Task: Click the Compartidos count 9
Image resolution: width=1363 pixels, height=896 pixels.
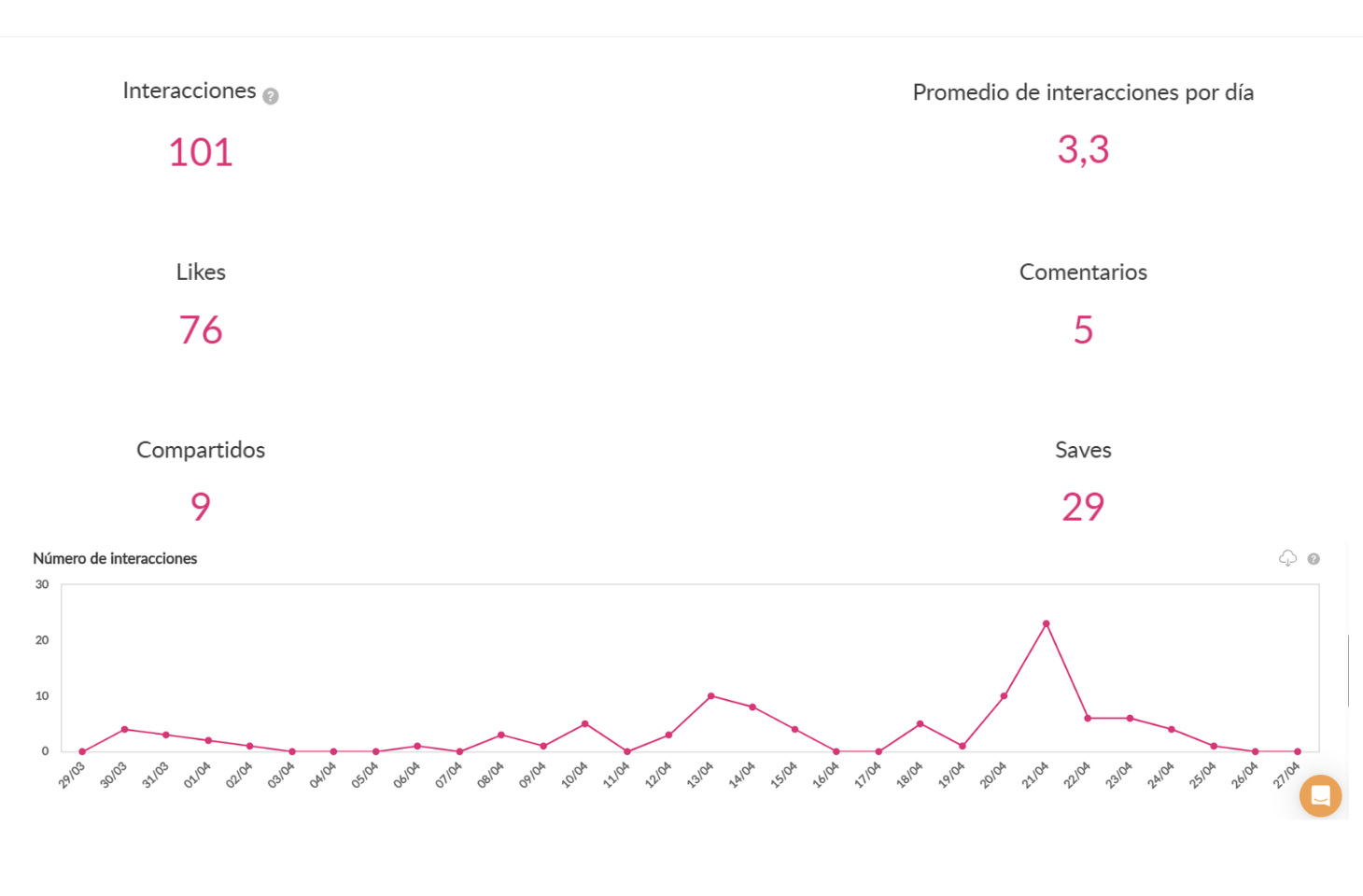Action: point(201,507)
